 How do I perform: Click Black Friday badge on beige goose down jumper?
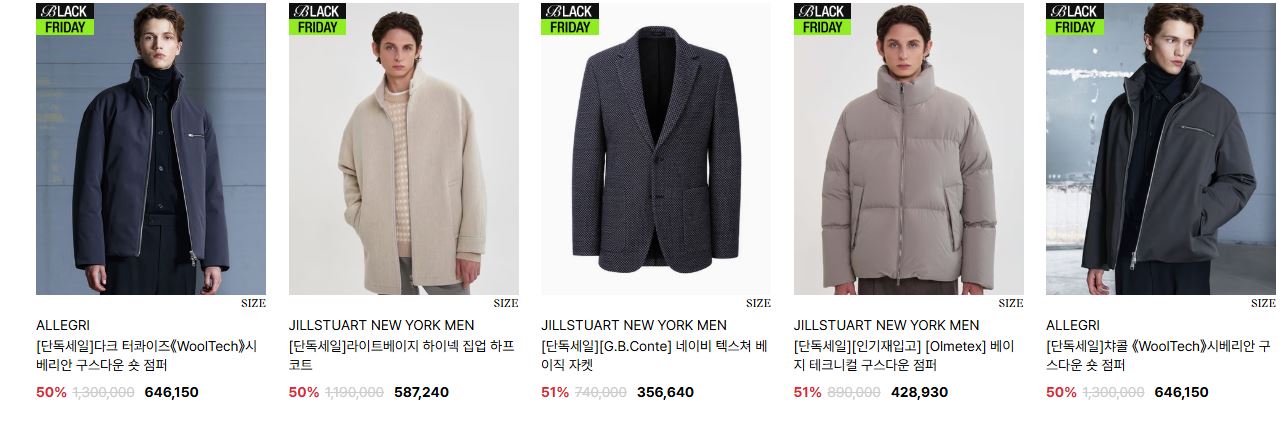(823, 19)
